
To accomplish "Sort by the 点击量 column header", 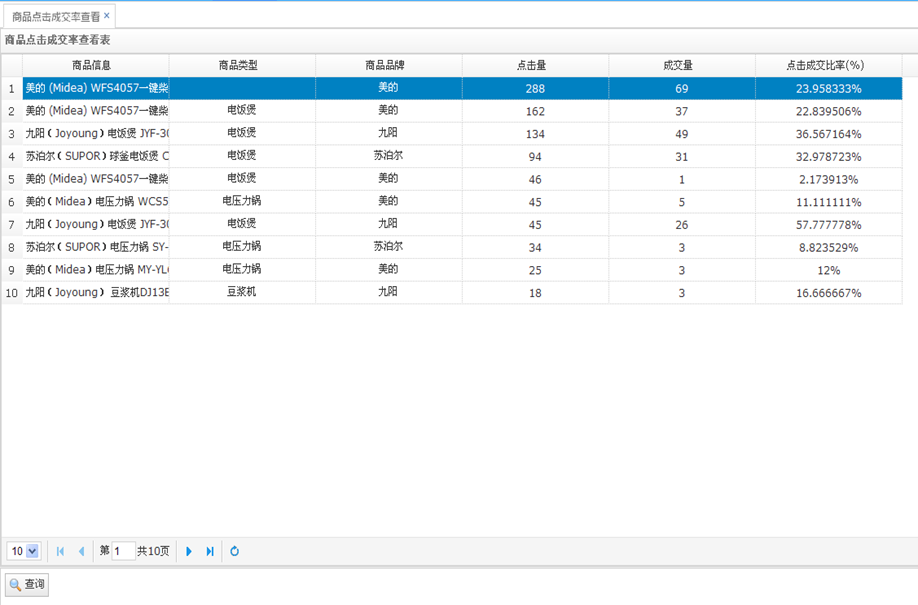I will tap(536, 65).
